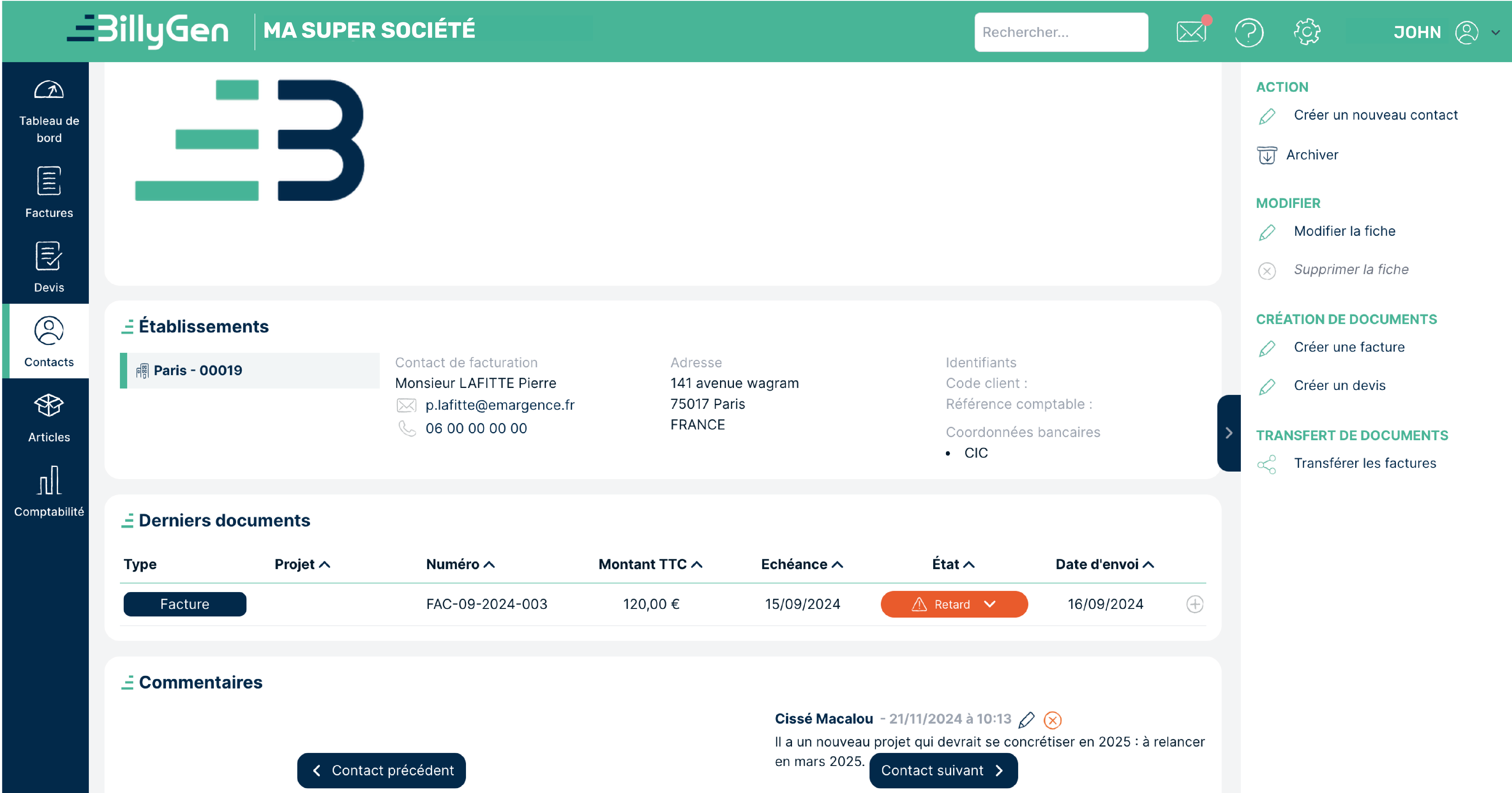Click the Facture type badge

185,604
